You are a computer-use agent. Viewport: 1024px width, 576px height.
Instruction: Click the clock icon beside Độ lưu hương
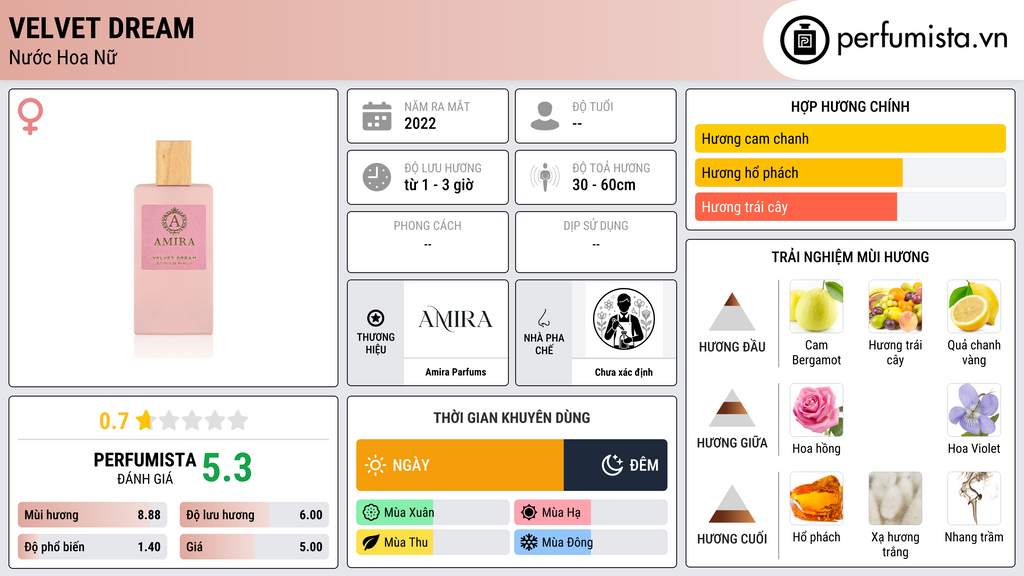pos(377,177)
